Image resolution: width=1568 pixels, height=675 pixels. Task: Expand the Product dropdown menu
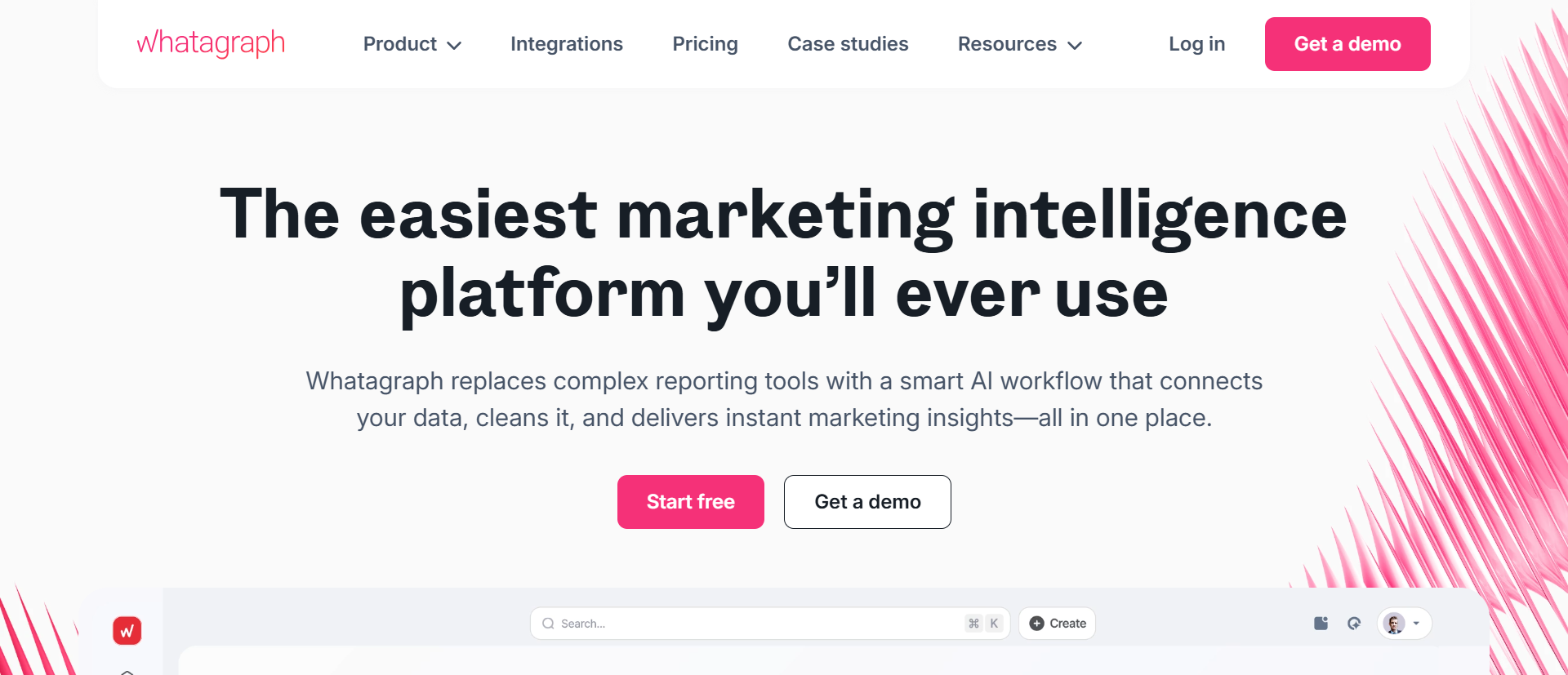point(412,44)
